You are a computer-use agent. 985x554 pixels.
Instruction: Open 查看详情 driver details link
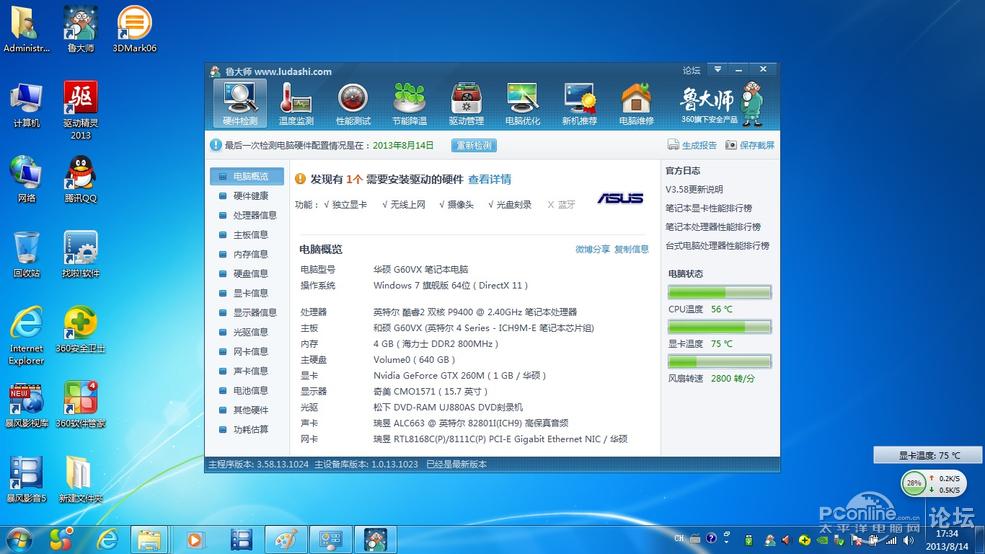[x=489, y=180]
